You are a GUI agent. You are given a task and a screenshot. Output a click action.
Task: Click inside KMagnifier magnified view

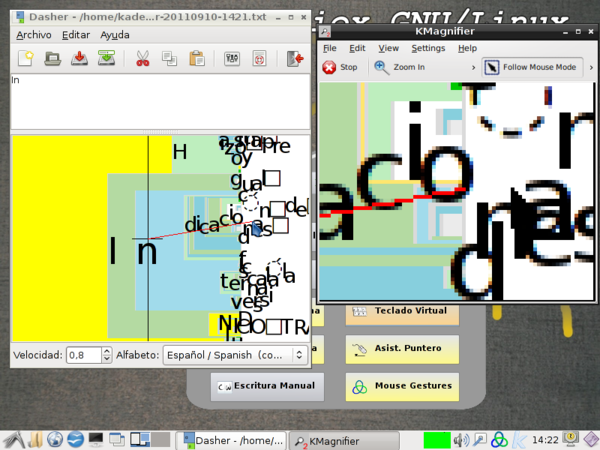(x=457, y=191)
